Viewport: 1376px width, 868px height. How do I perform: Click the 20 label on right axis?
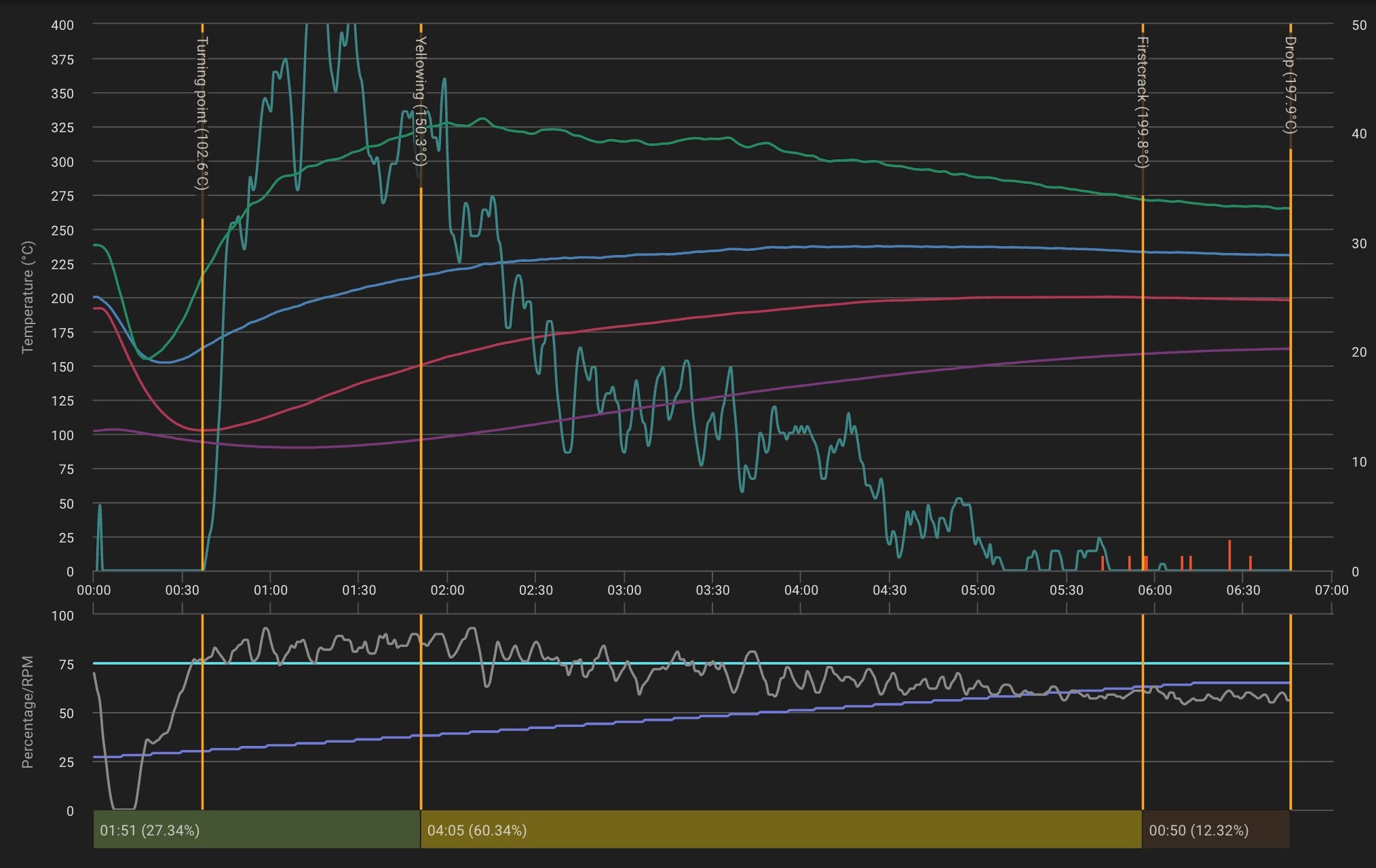(x=1358, y=352)
